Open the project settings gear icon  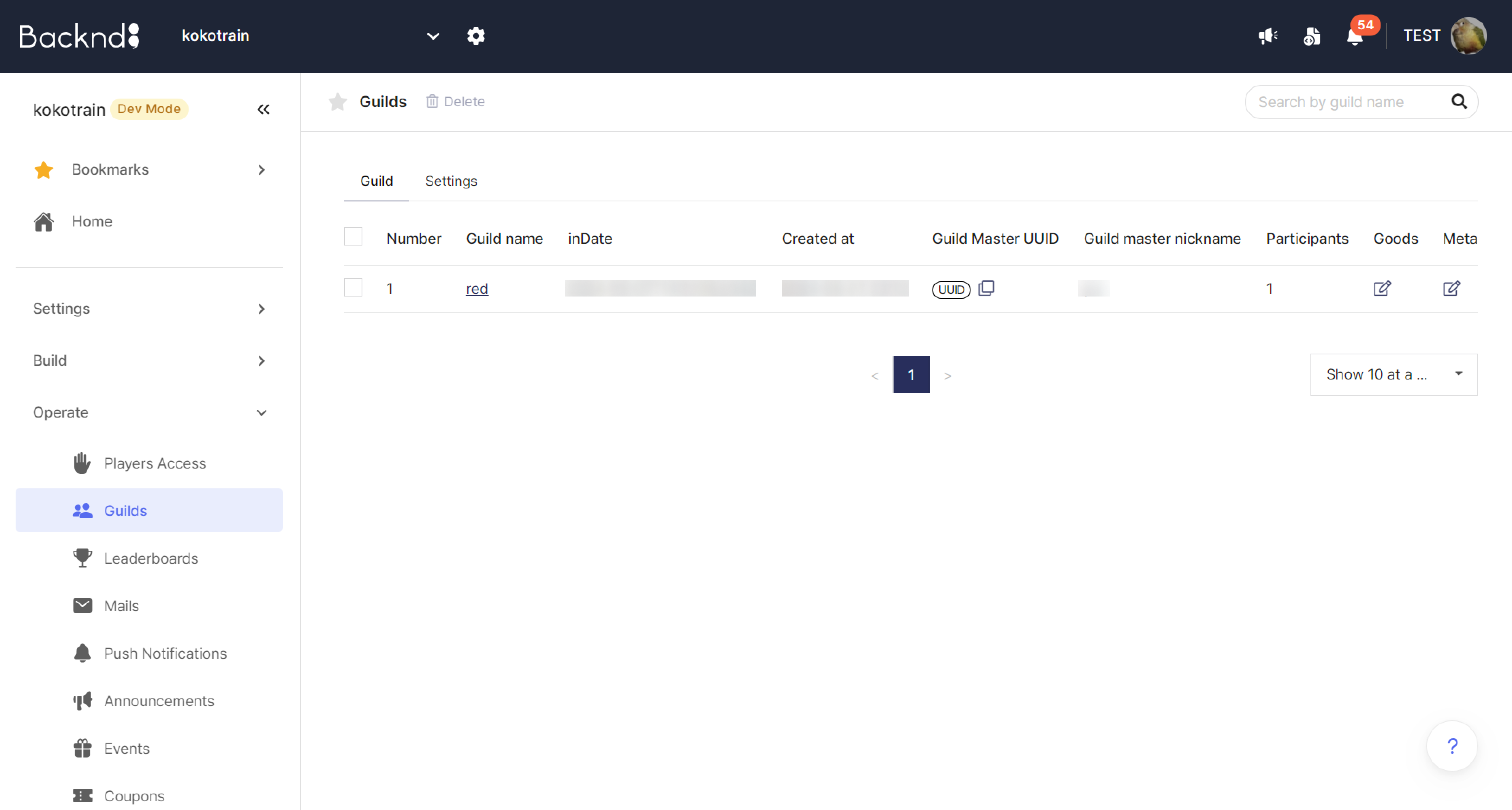[x=476, y=36]
